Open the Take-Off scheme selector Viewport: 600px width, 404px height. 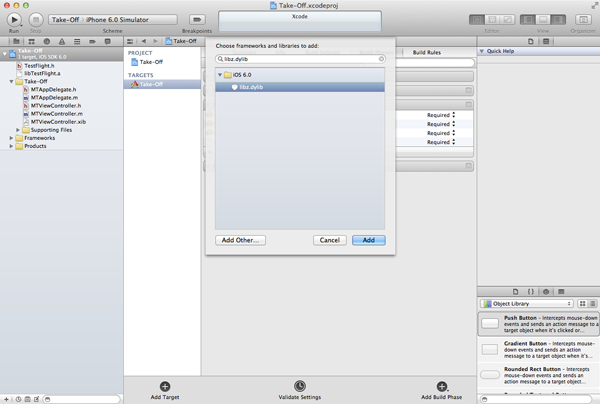point(66,20)
